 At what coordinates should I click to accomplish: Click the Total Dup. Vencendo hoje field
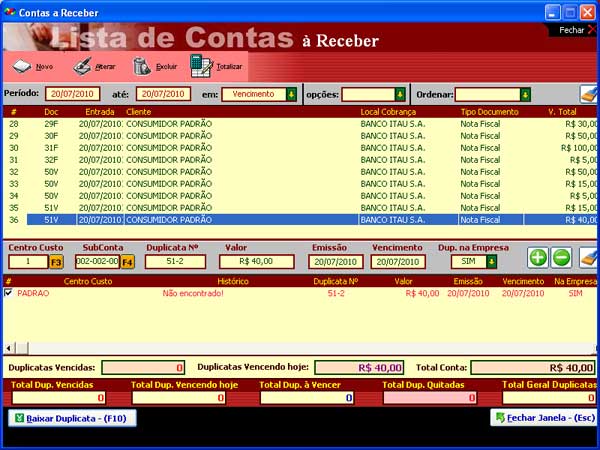(x=179, y=398)
